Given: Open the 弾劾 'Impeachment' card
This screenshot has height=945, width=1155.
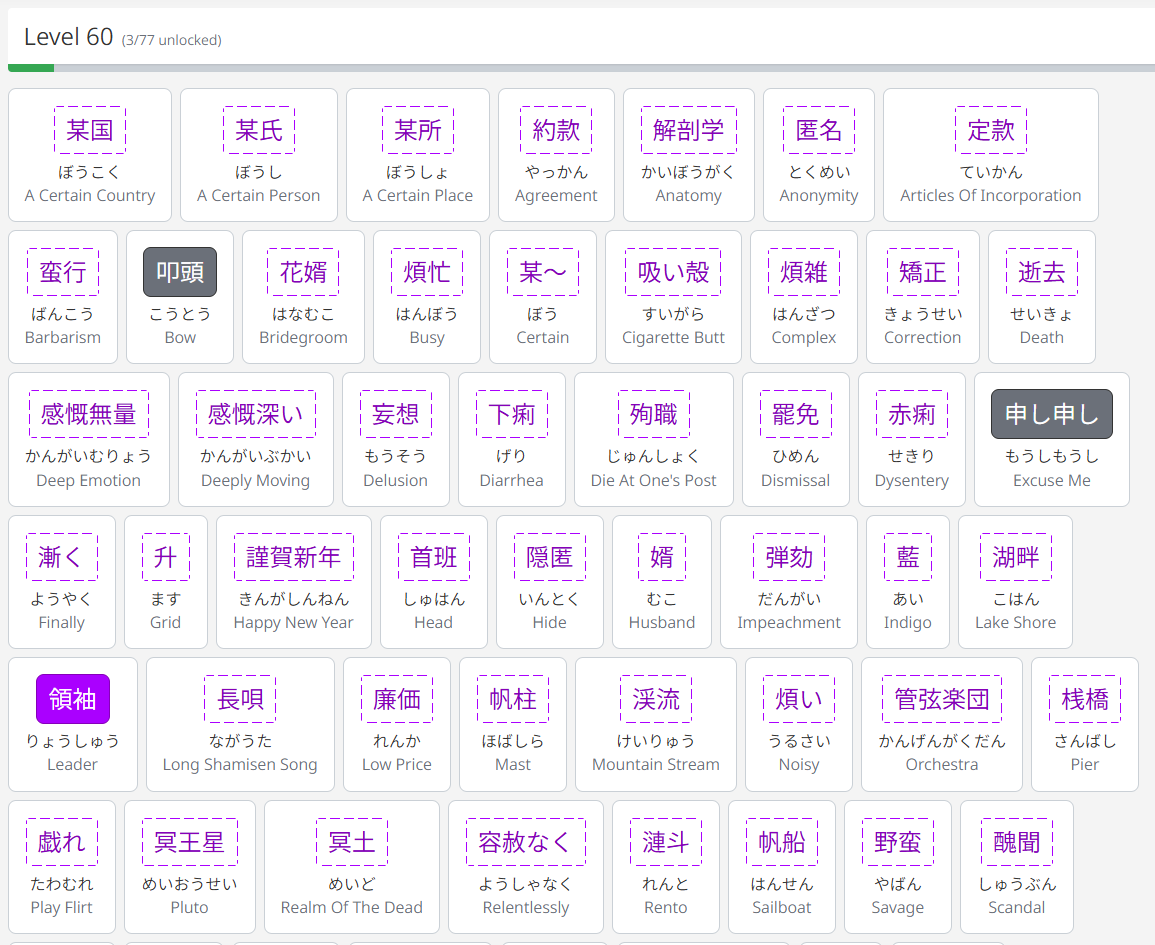Looking at the screenshot, I should (789, 582).
